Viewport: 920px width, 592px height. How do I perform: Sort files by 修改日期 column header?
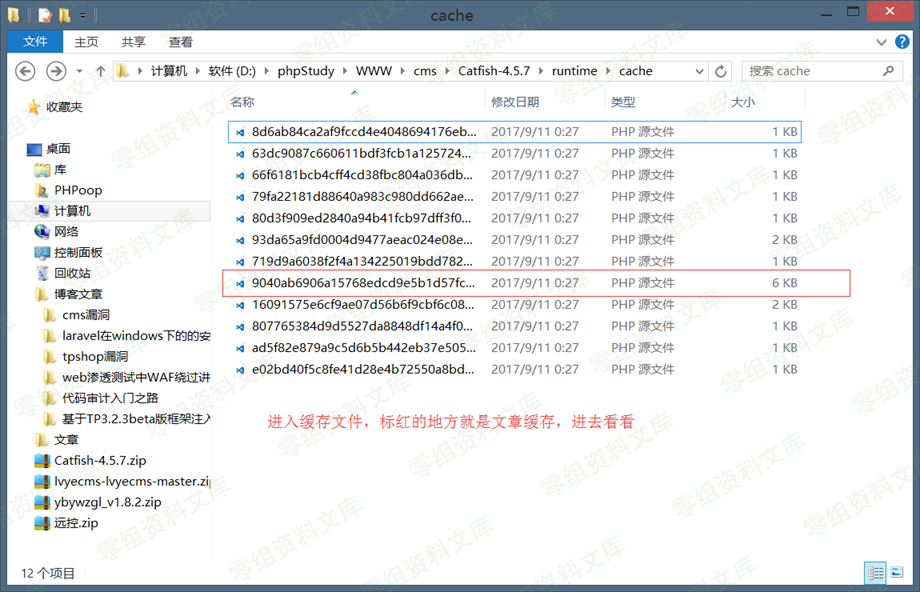(515, 102)
